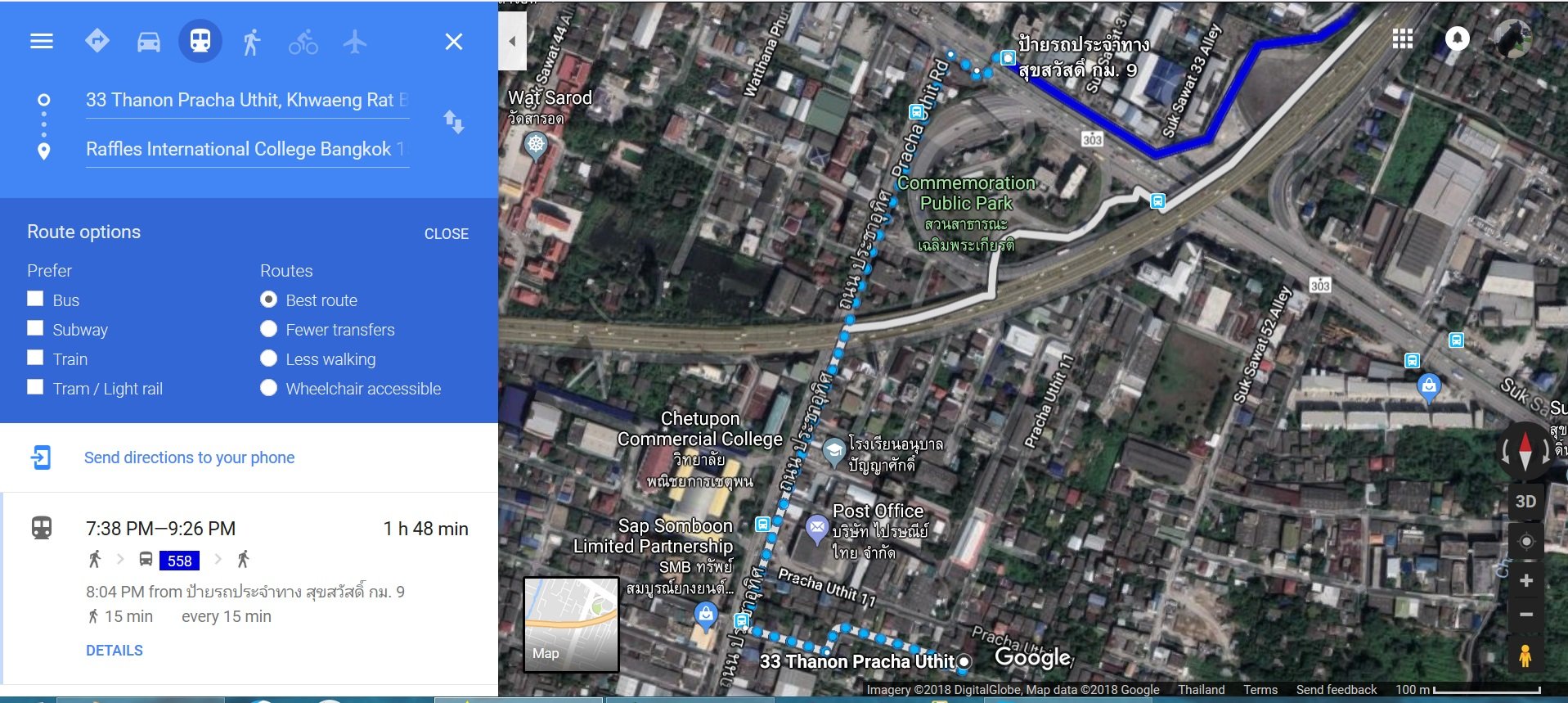Select the Best route option
This screenshot has height=703, width=1568.
click(x=268, y=300)
